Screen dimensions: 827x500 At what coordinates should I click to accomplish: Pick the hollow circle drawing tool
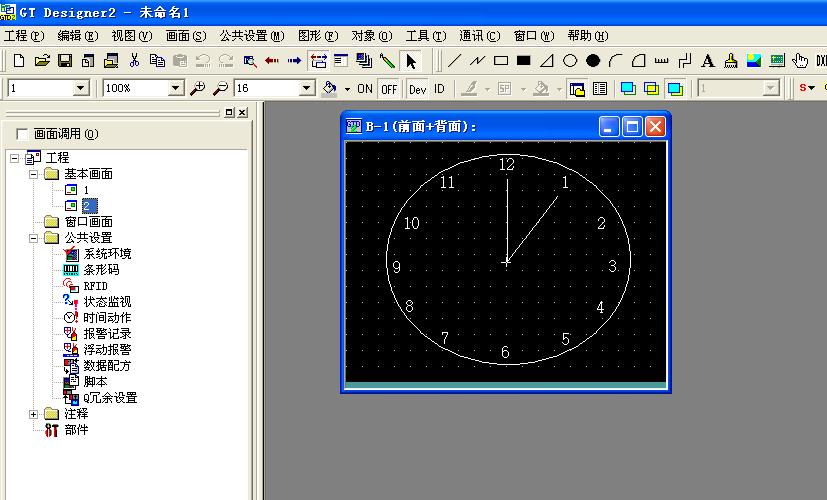(570, 61)
